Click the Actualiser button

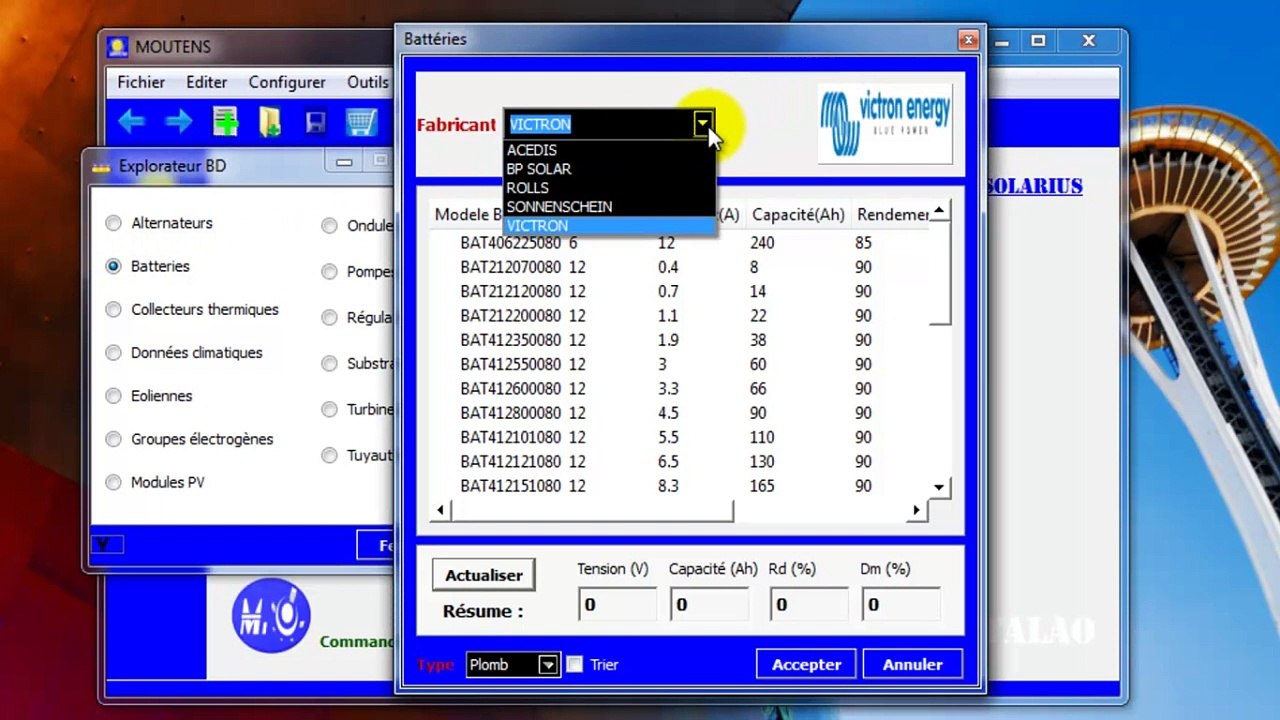point(484,575)
